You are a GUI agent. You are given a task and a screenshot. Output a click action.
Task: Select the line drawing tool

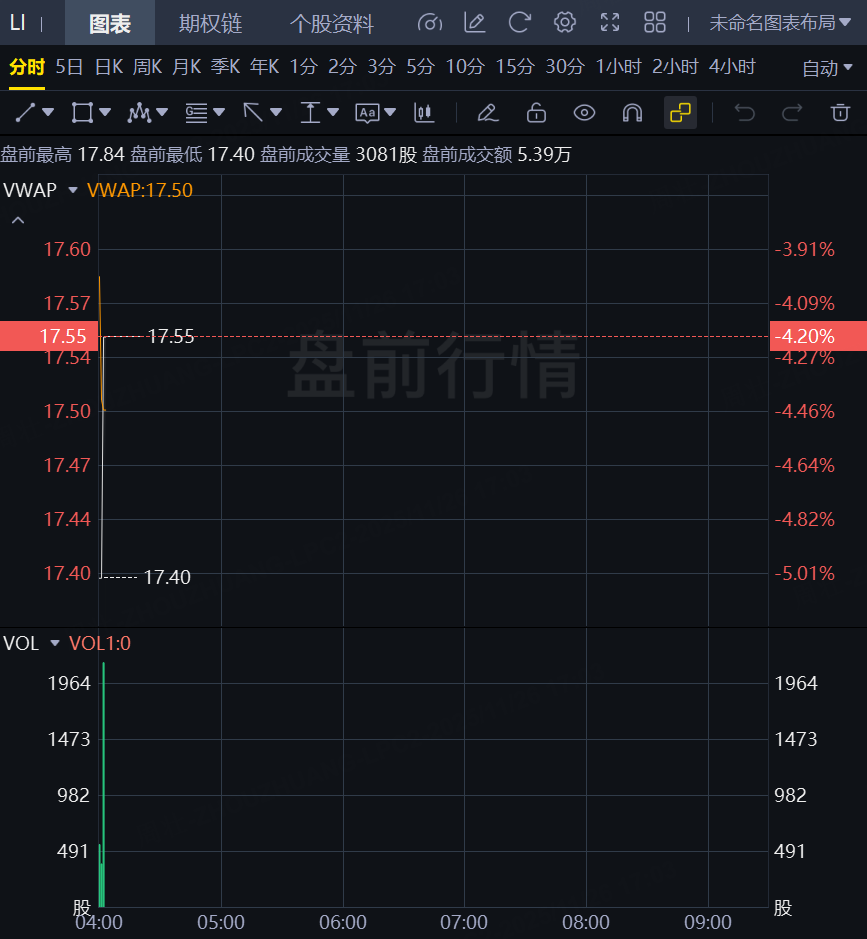(x=25, y=112)
